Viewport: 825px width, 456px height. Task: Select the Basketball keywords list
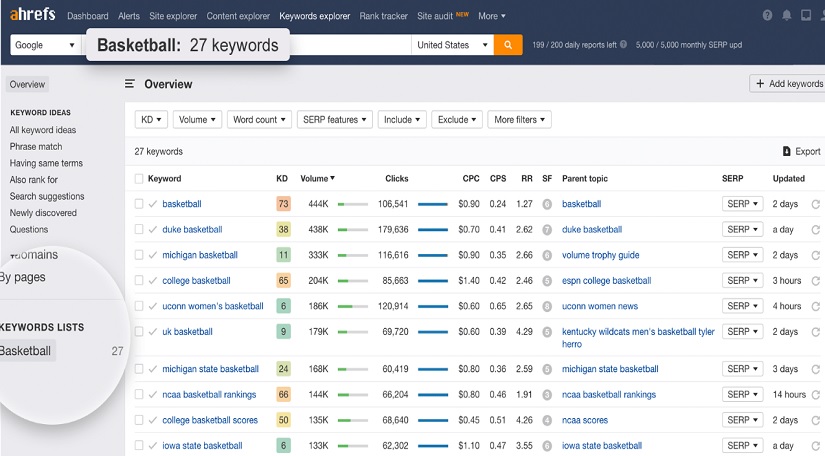pos(26,351)
